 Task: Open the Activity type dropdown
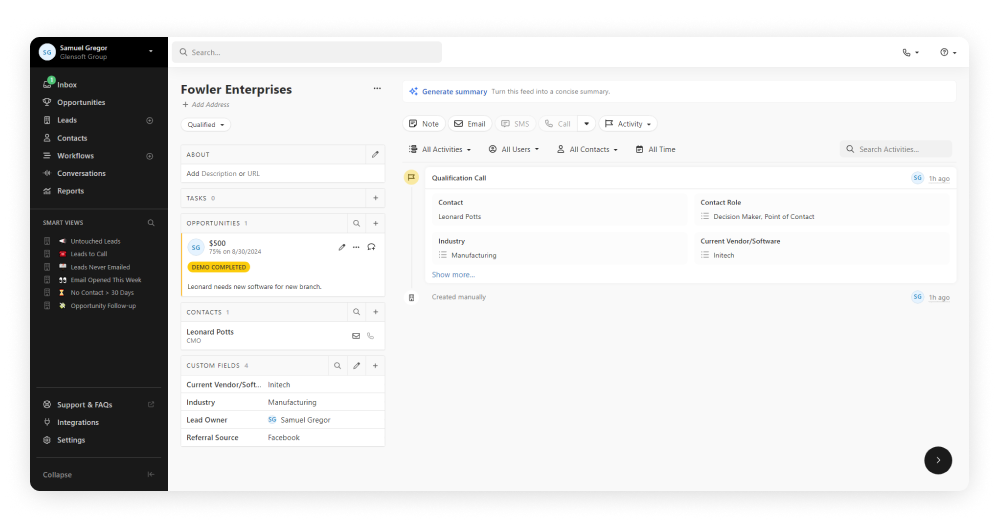(629, 124)
